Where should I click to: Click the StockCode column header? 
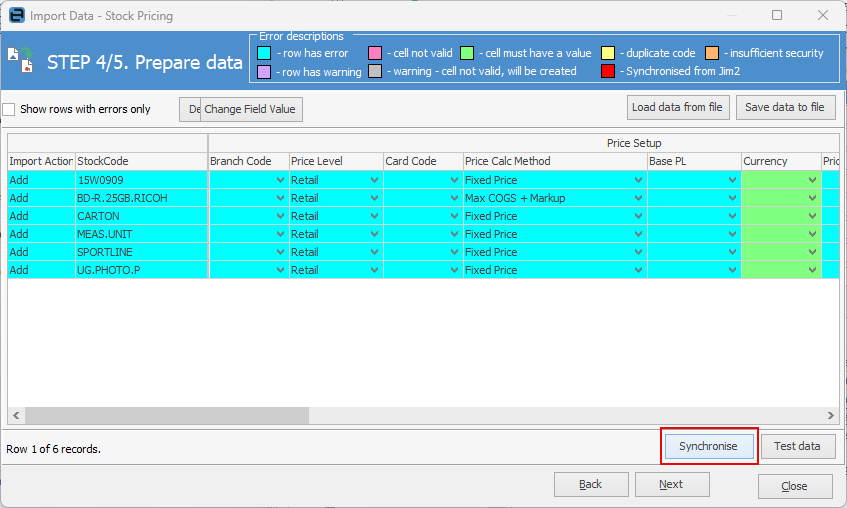(x=141, y=161)
